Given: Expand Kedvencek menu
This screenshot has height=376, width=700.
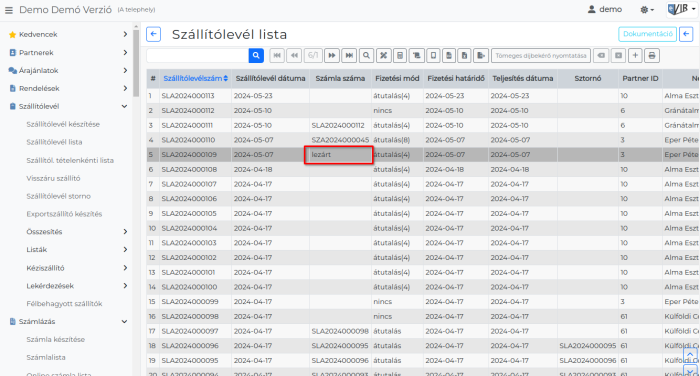Looking at the screenshot, I should [68, 34].
